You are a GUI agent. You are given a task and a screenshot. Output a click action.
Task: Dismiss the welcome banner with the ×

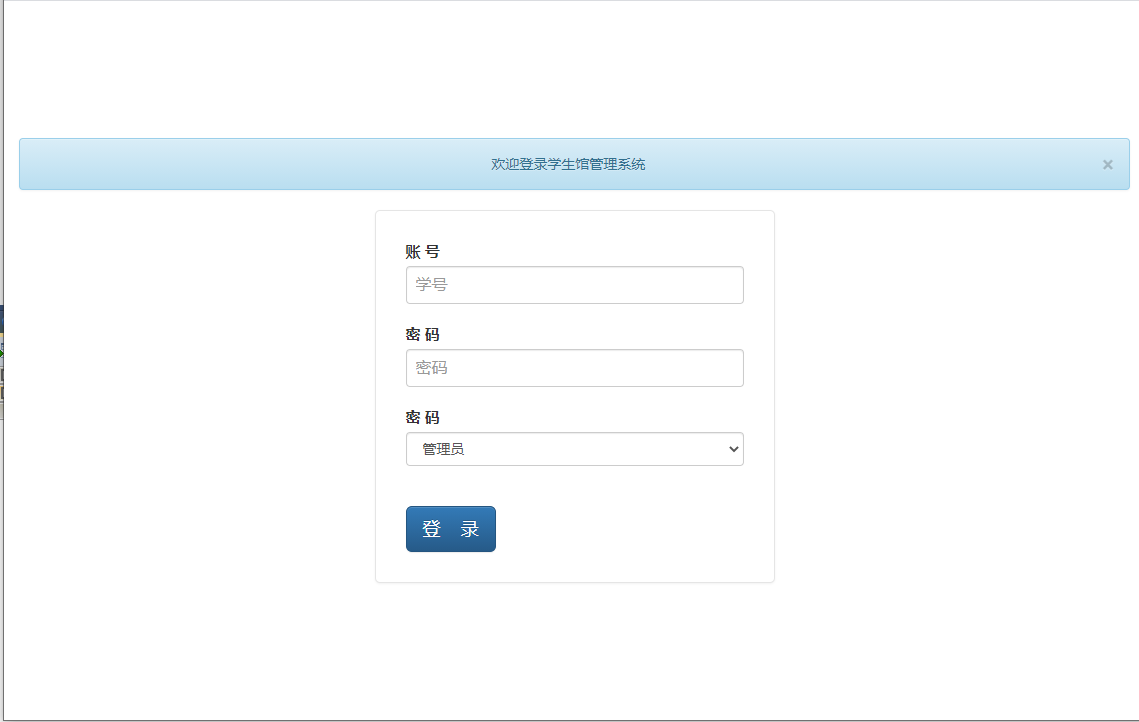click(1107, 165)
